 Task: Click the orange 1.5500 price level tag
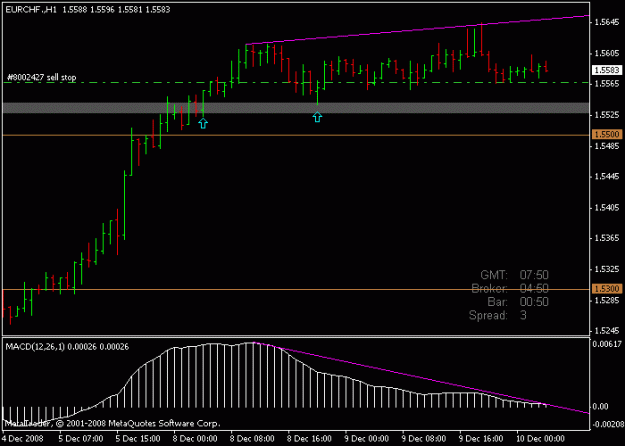pyautogui.click(x=607, y=134)
